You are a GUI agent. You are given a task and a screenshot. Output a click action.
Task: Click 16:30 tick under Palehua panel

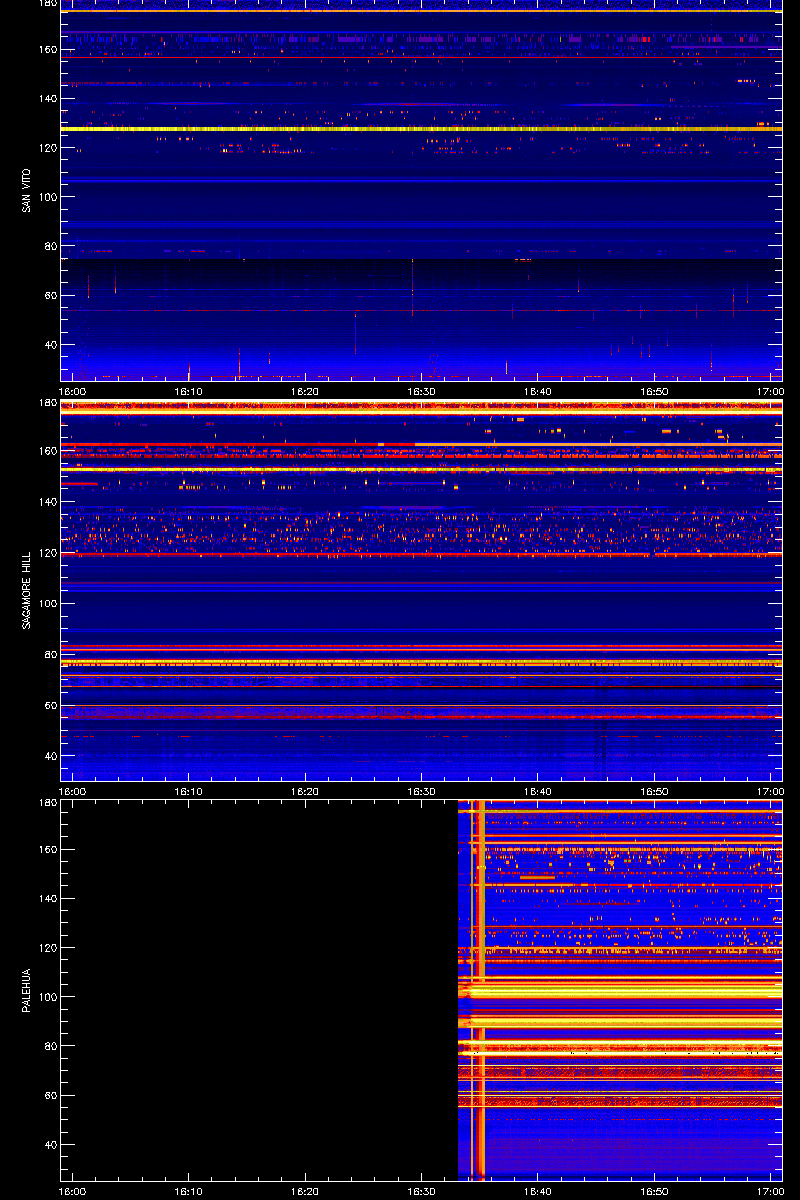[x=421, y=1192]
